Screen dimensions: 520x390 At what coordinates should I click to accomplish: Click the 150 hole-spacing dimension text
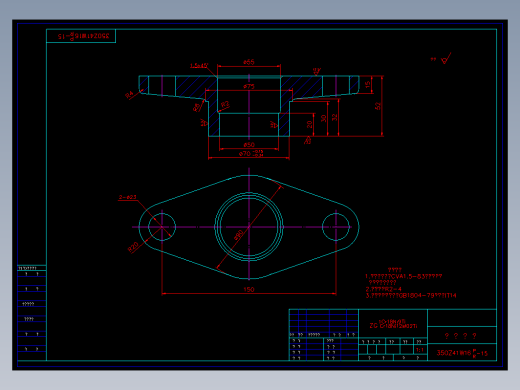[249, 289]
